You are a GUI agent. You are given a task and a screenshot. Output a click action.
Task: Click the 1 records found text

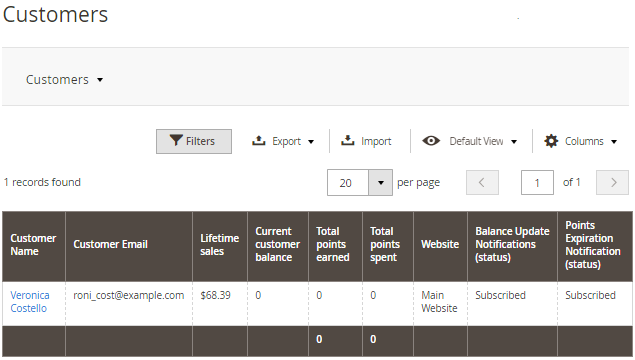tap(42, 182)
